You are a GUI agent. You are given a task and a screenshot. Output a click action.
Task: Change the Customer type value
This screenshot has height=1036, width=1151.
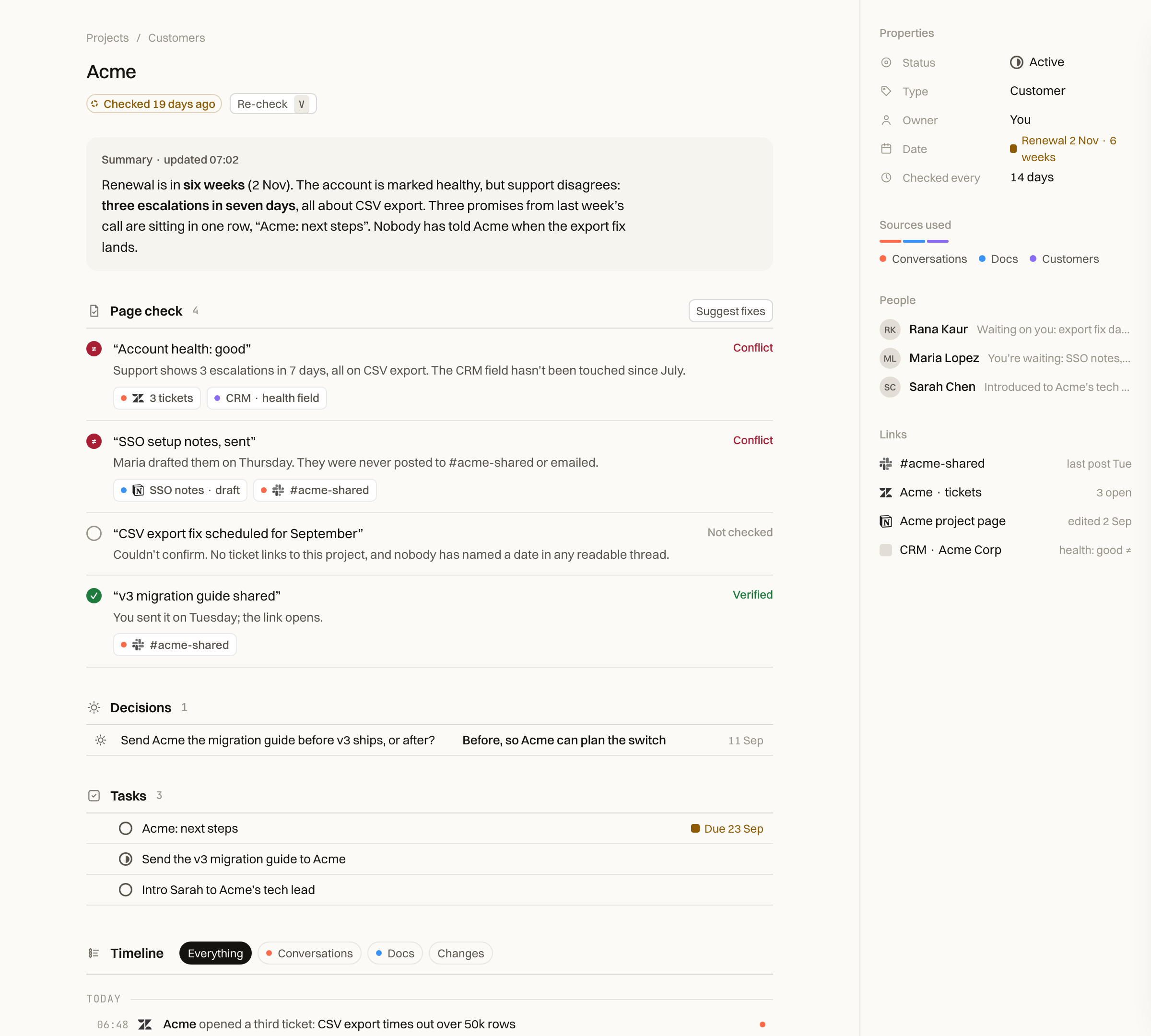(x=1037, y=91)
